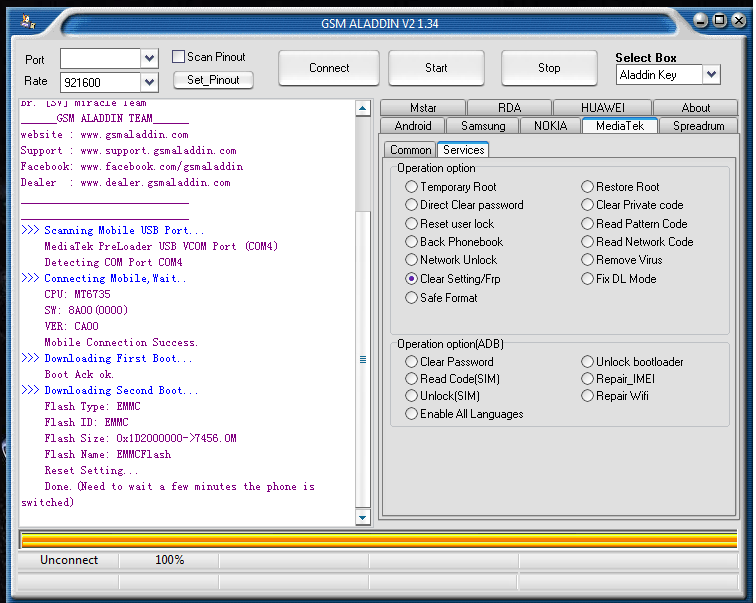Minimize the GSM ALADDIN window

(701, 20)
